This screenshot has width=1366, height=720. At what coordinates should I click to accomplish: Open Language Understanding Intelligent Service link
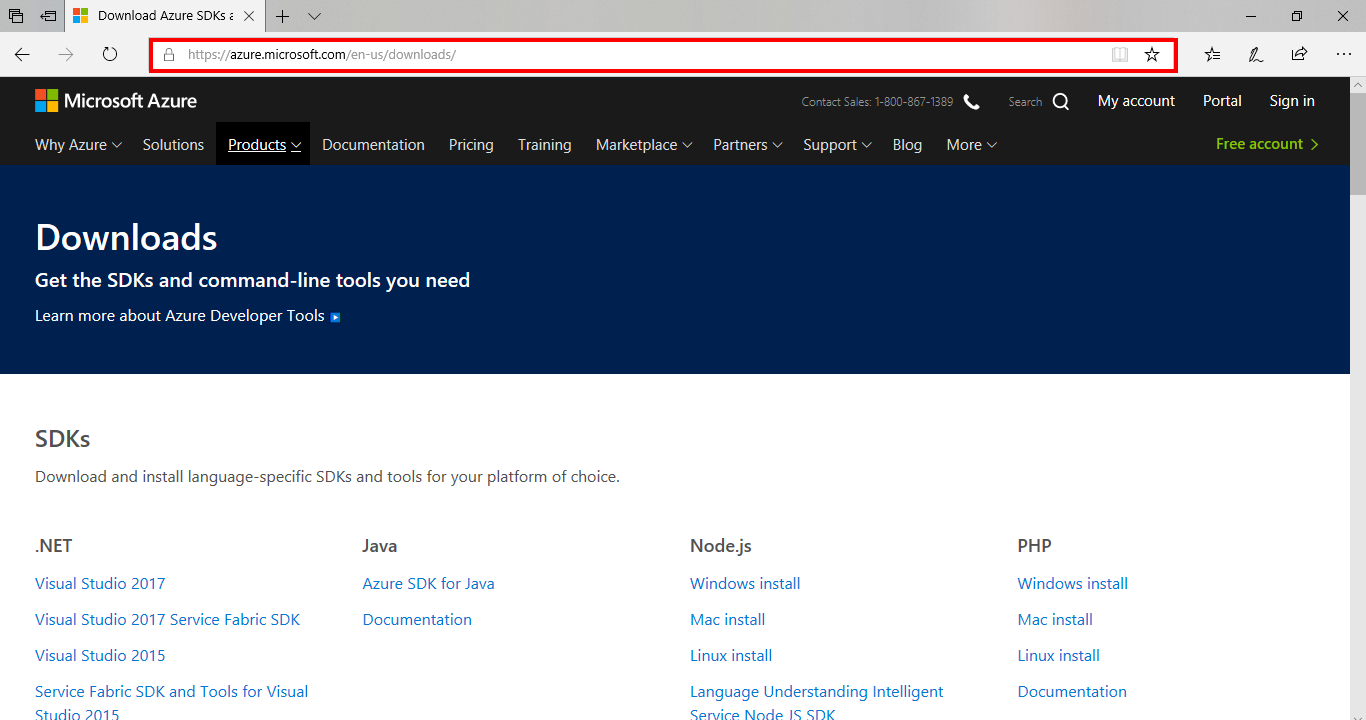tap(817, 703)
